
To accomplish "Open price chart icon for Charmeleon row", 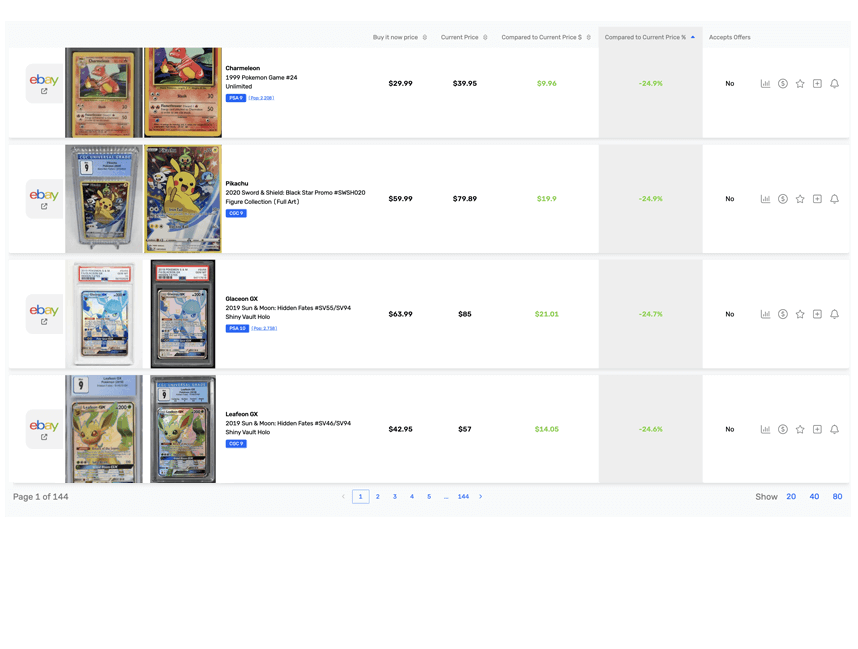I will 765,84.
